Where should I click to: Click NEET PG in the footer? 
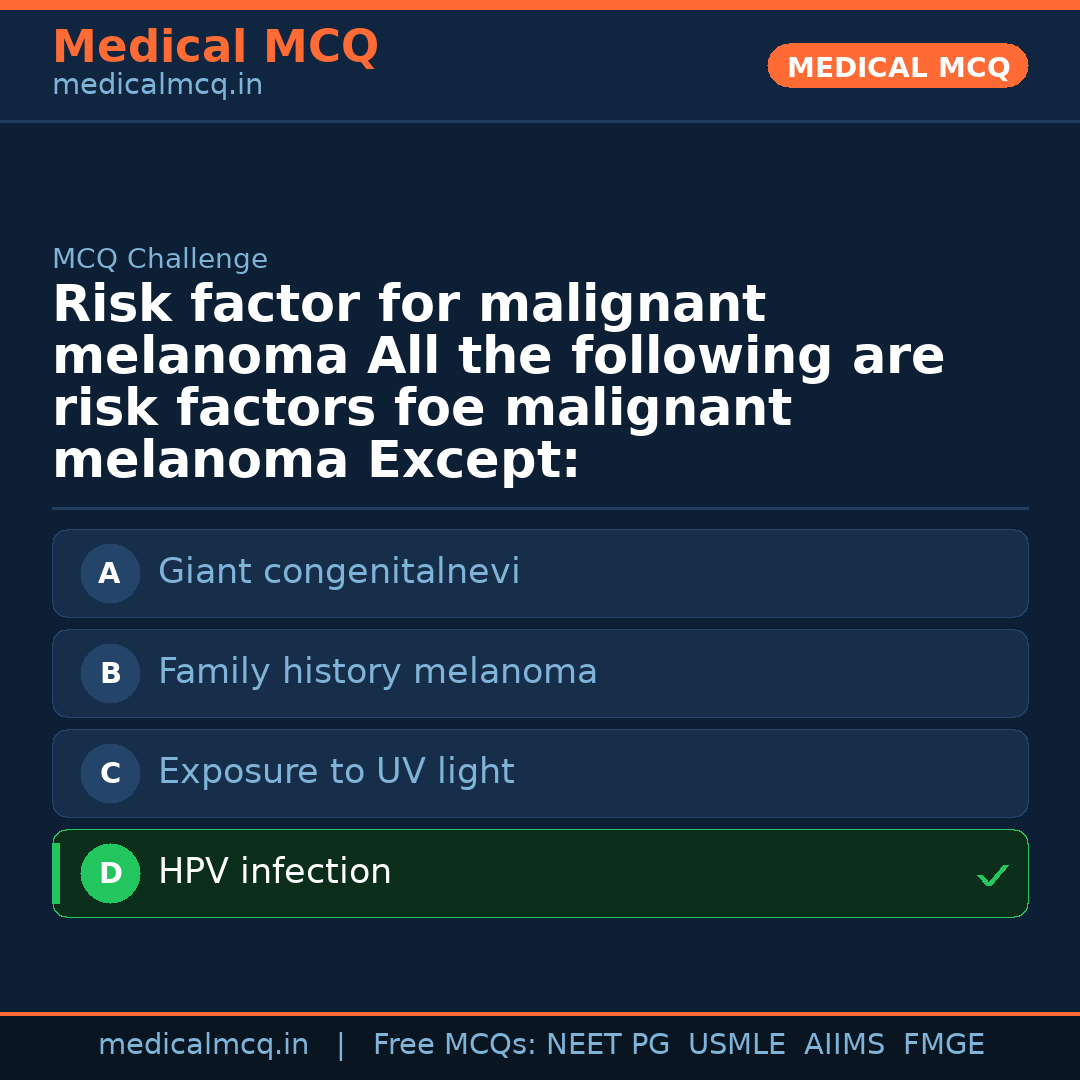tap(608, 1045)
